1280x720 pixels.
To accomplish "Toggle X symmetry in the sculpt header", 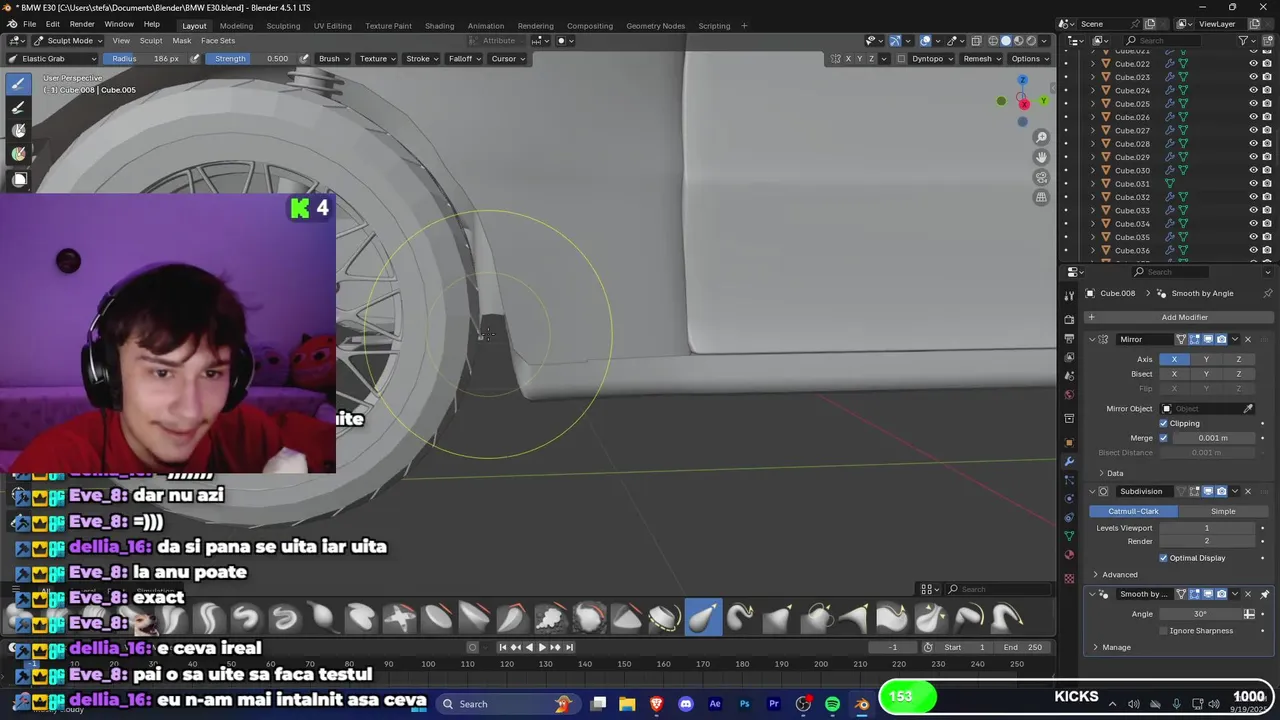I will click(x=849, y=58).
